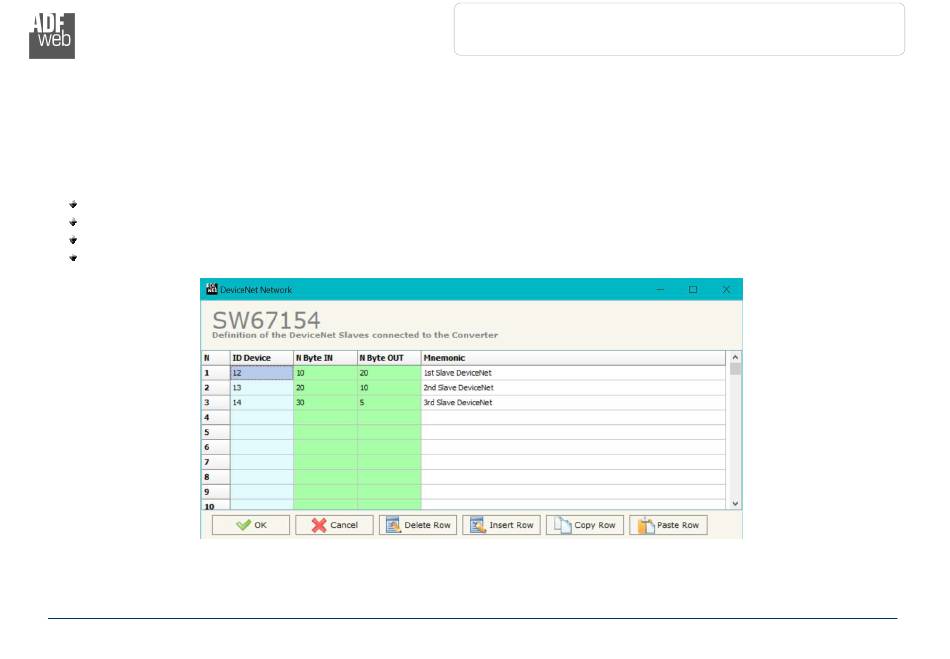Click the empty ID Device cell in row 5
Viewport: 950px width, 659px height.
point(261,432)
